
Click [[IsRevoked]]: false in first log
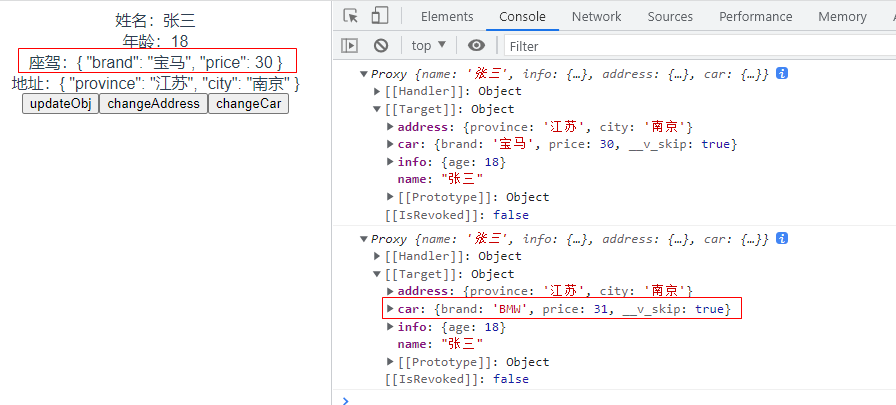click(x=457, y=215)
